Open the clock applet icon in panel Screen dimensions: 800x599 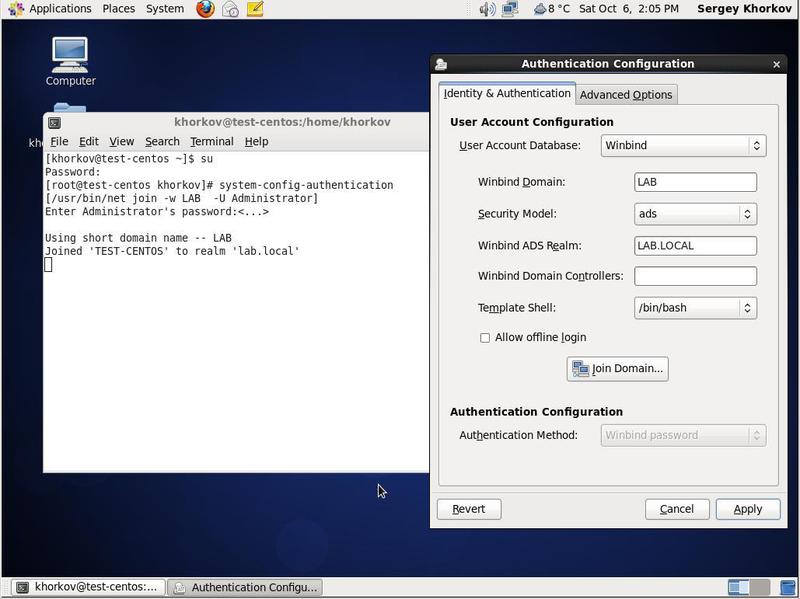630,9
